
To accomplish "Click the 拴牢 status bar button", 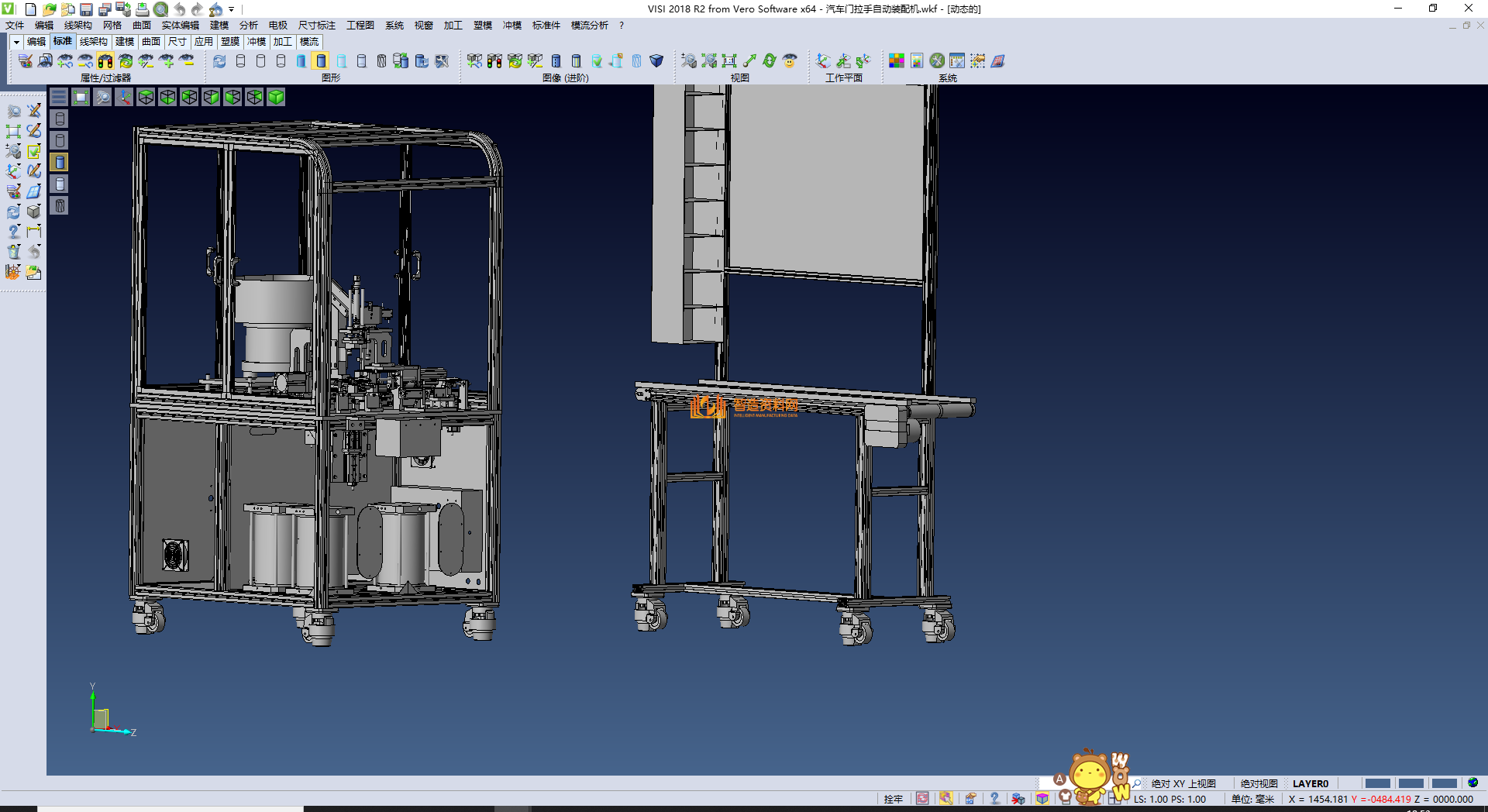I will click(893, 799).
